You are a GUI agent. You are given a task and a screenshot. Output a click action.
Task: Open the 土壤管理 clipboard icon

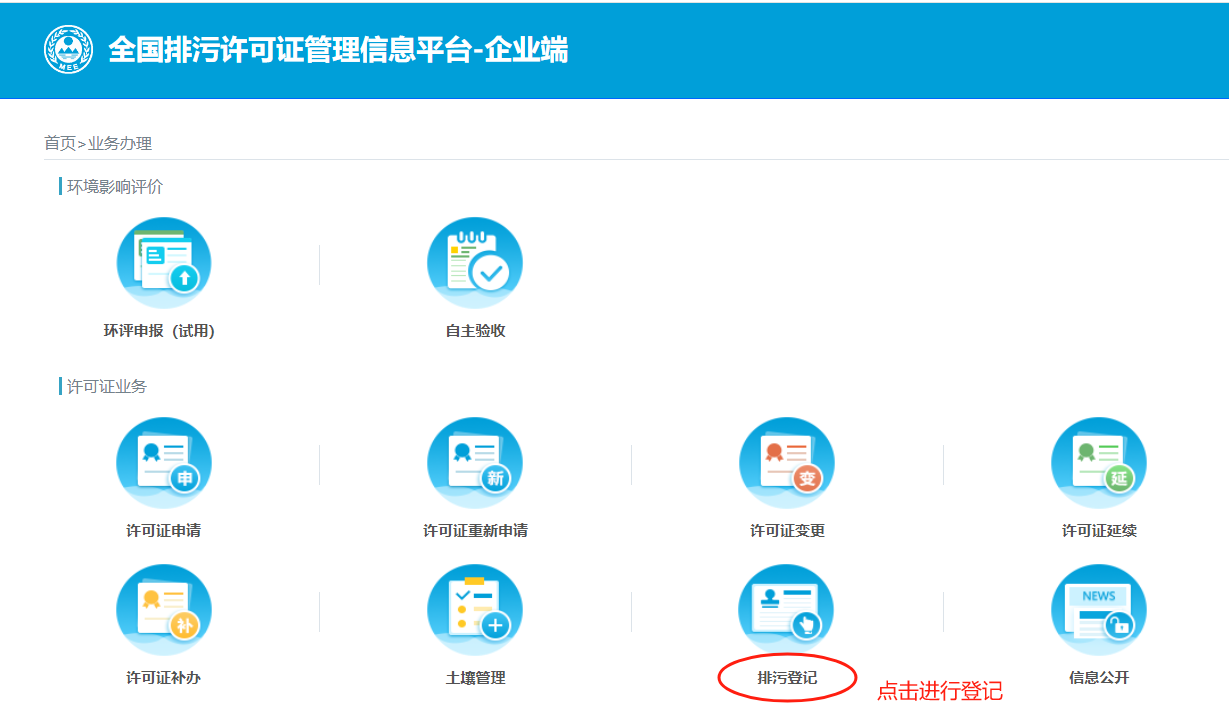[475, 611]
